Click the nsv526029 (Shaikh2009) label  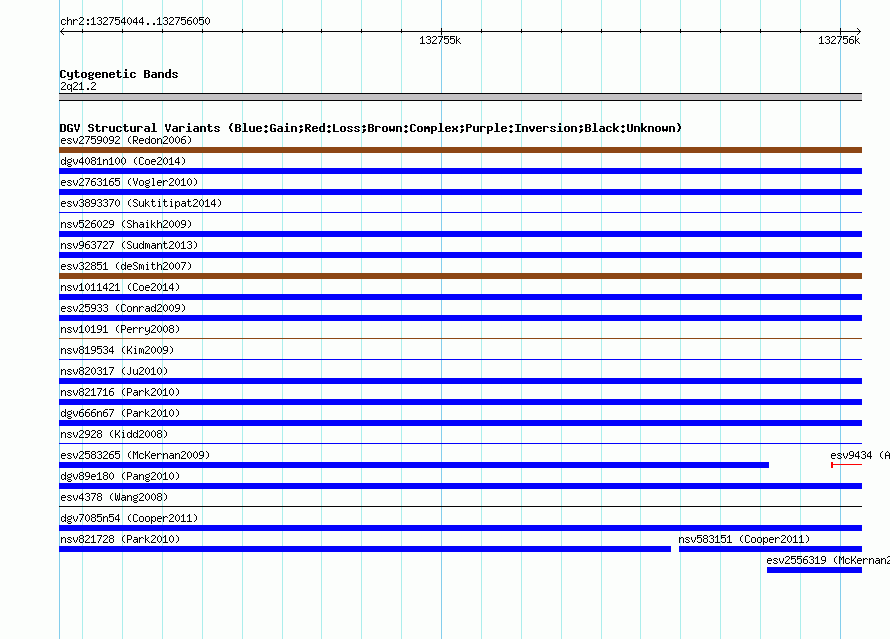pos(126,224)
